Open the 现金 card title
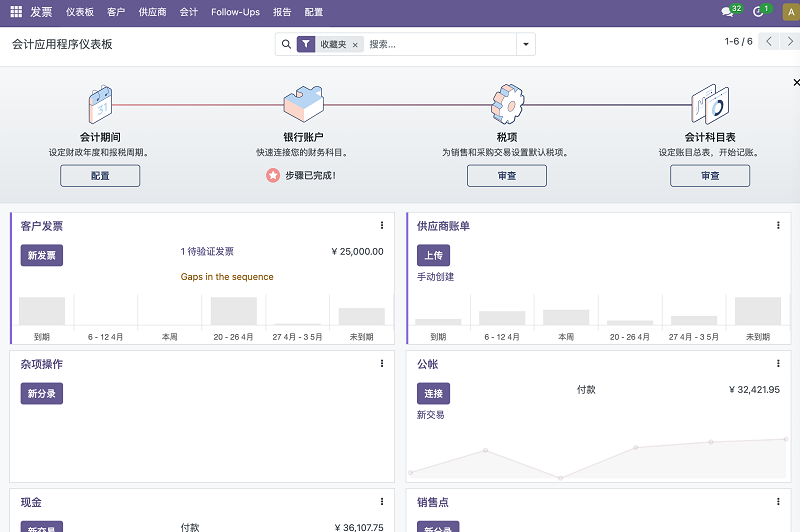This screenshot has width=800, height=532. [x=31, y=502]
